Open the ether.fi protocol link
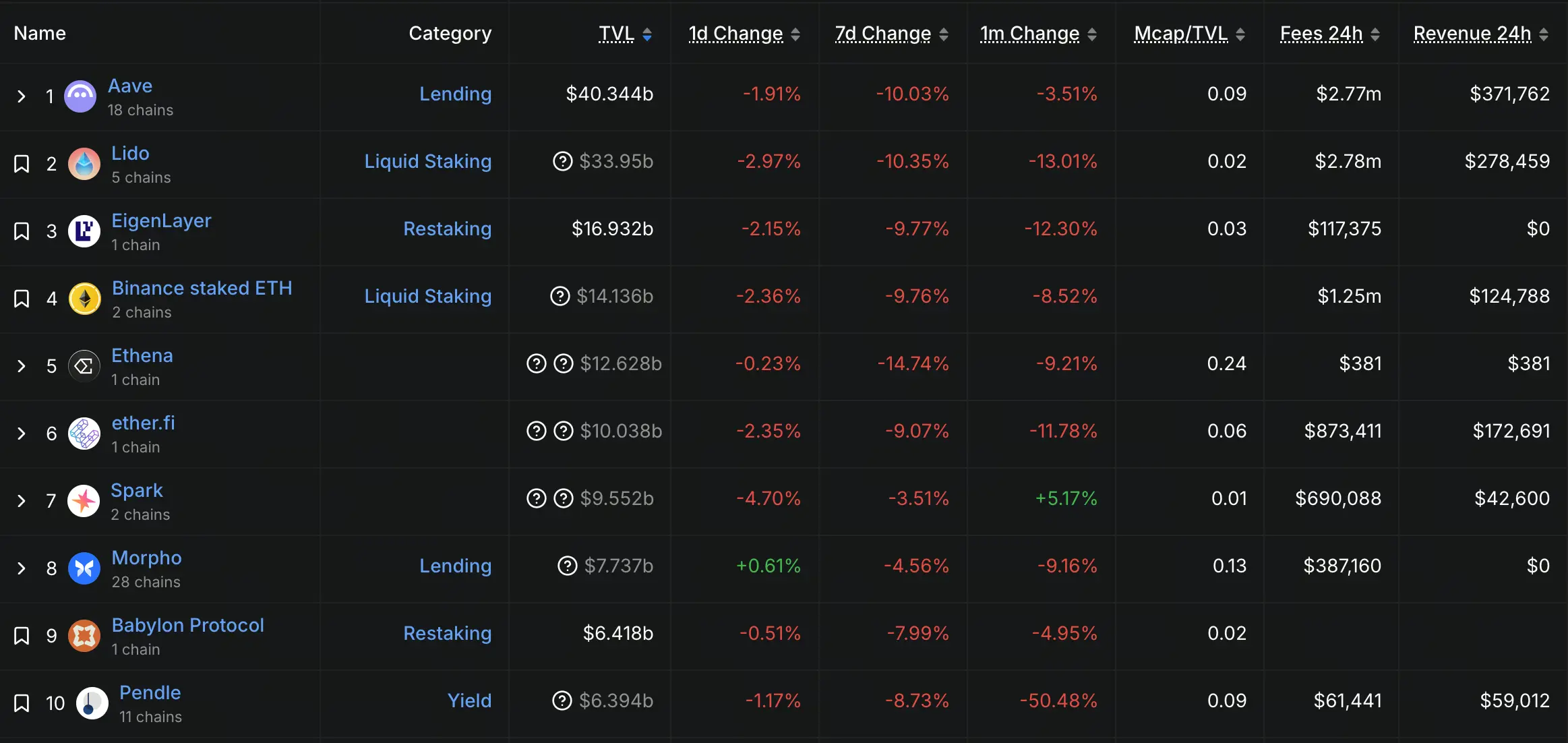The width and height of the screenshot is (1568, 743). coord(143,423)
